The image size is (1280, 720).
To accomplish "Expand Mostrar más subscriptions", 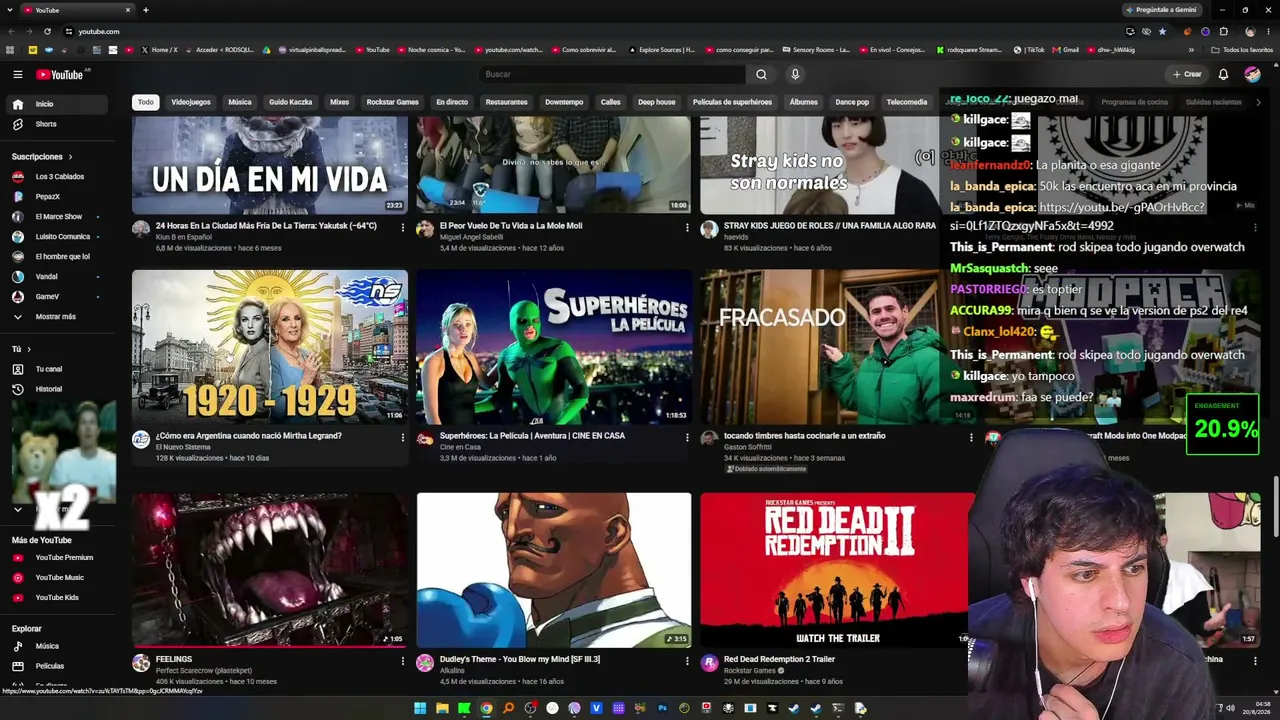I will click(x=58, y=317).
